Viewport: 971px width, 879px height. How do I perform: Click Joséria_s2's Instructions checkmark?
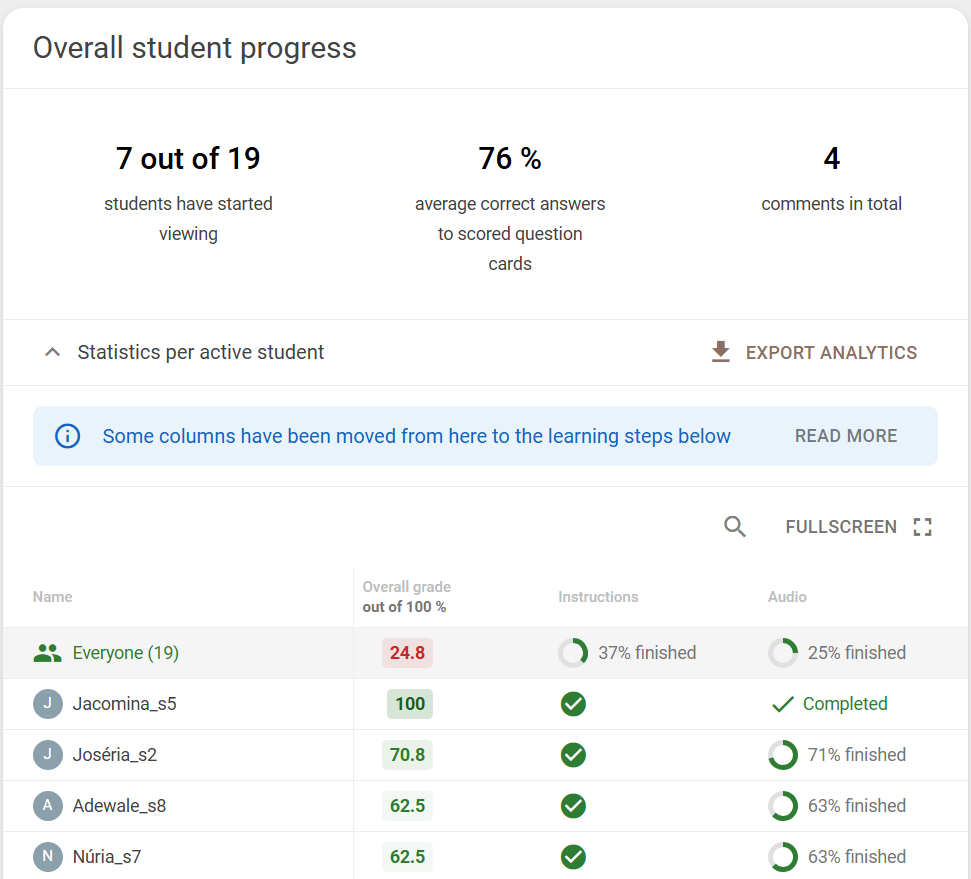573,755
